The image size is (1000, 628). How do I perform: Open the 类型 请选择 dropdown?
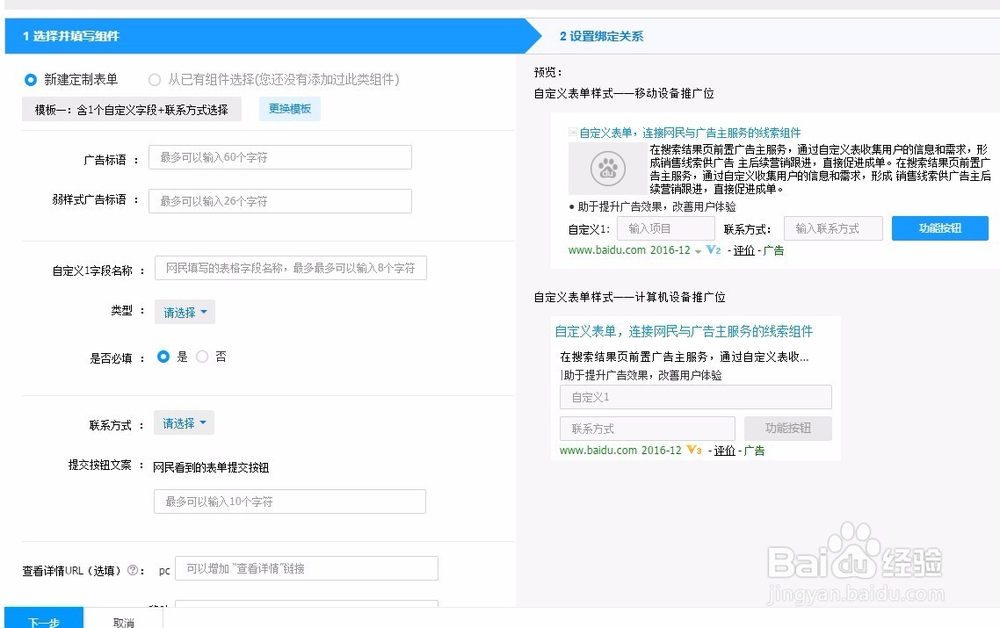pyautogui.click(x=183, y=311)
